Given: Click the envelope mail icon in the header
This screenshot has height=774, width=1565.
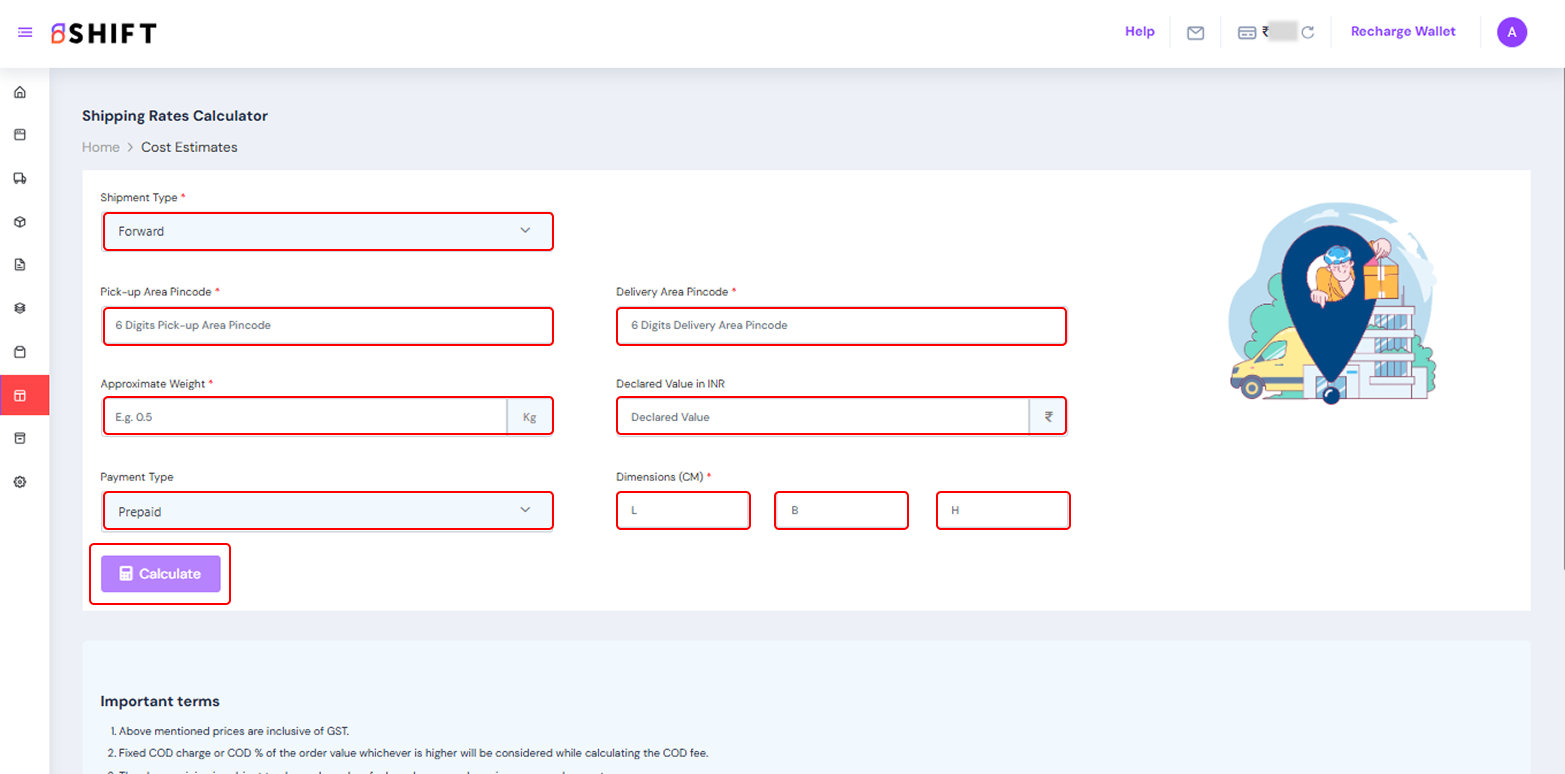Looking at the screenshot, I should coord(1195,33).
